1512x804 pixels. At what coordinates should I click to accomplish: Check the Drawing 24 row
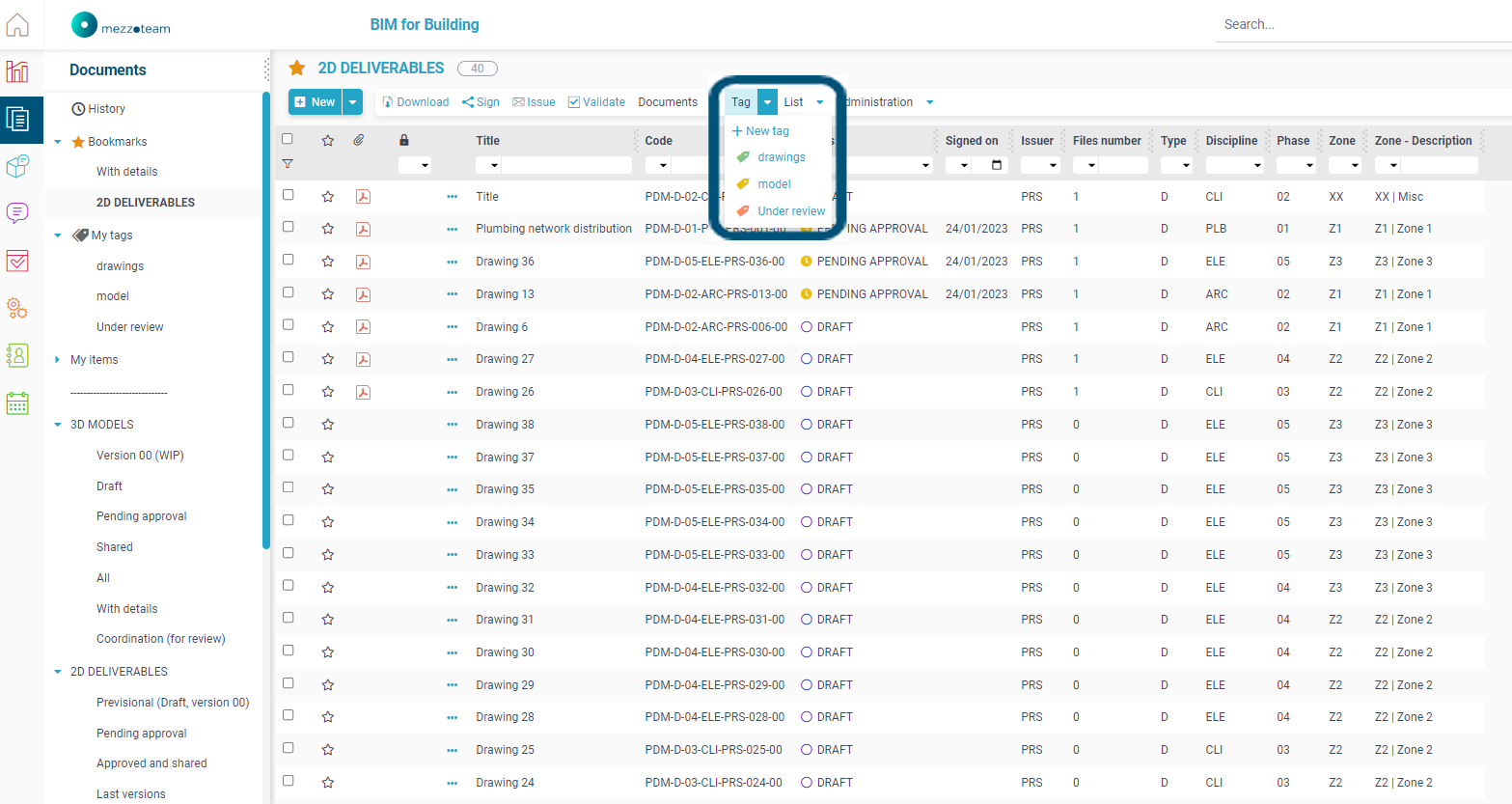click(x=288, y=781)
